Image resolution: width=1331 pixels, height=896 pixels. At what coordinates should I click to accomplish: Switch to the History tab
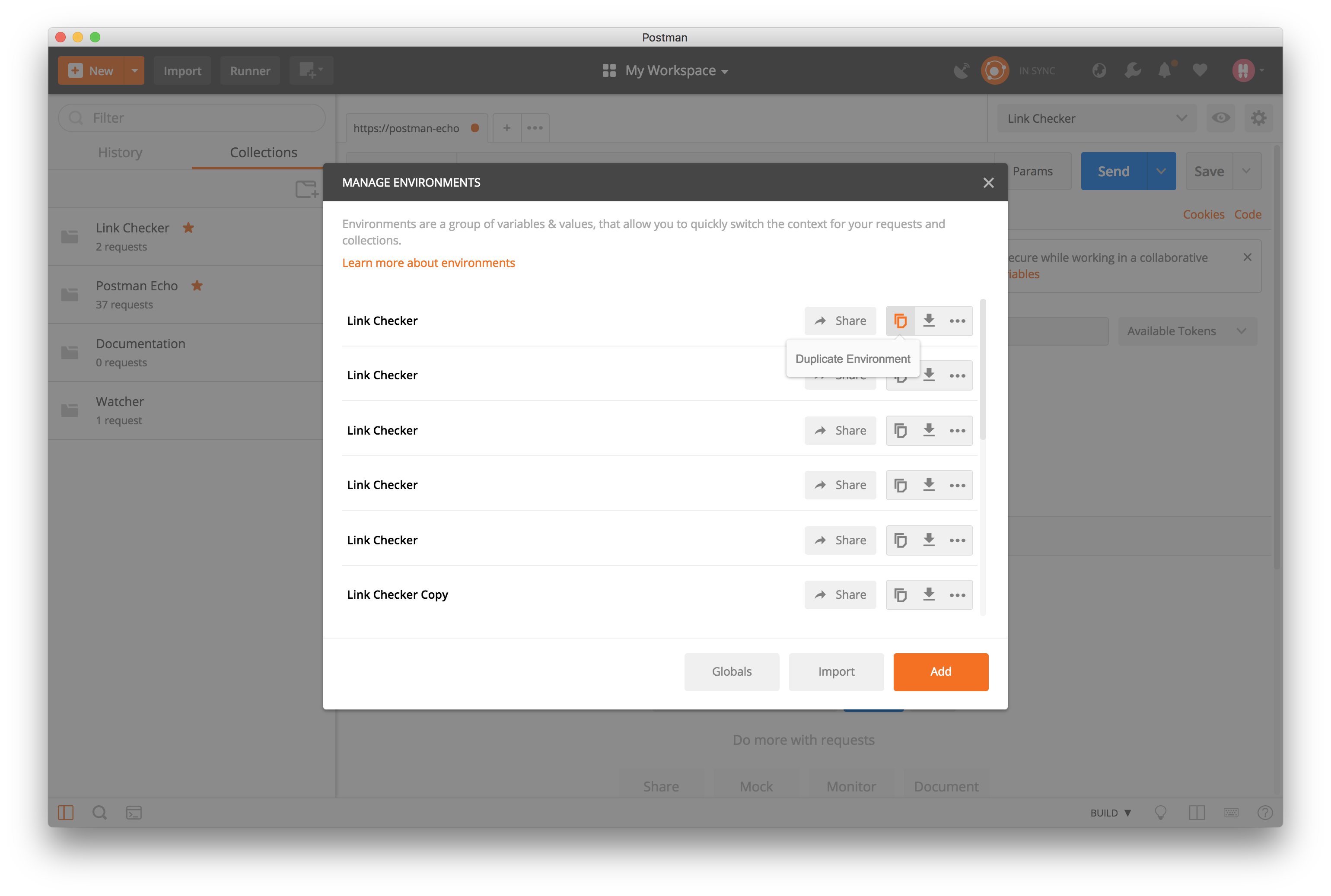pos(120,153)
